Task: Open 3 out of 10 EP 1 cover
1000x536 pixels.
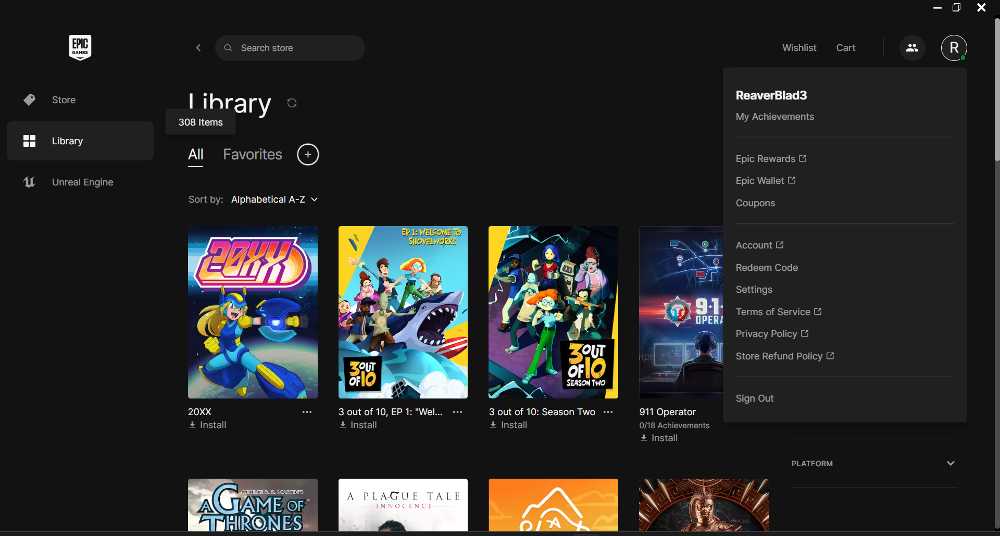Action: tap(403, 312)
